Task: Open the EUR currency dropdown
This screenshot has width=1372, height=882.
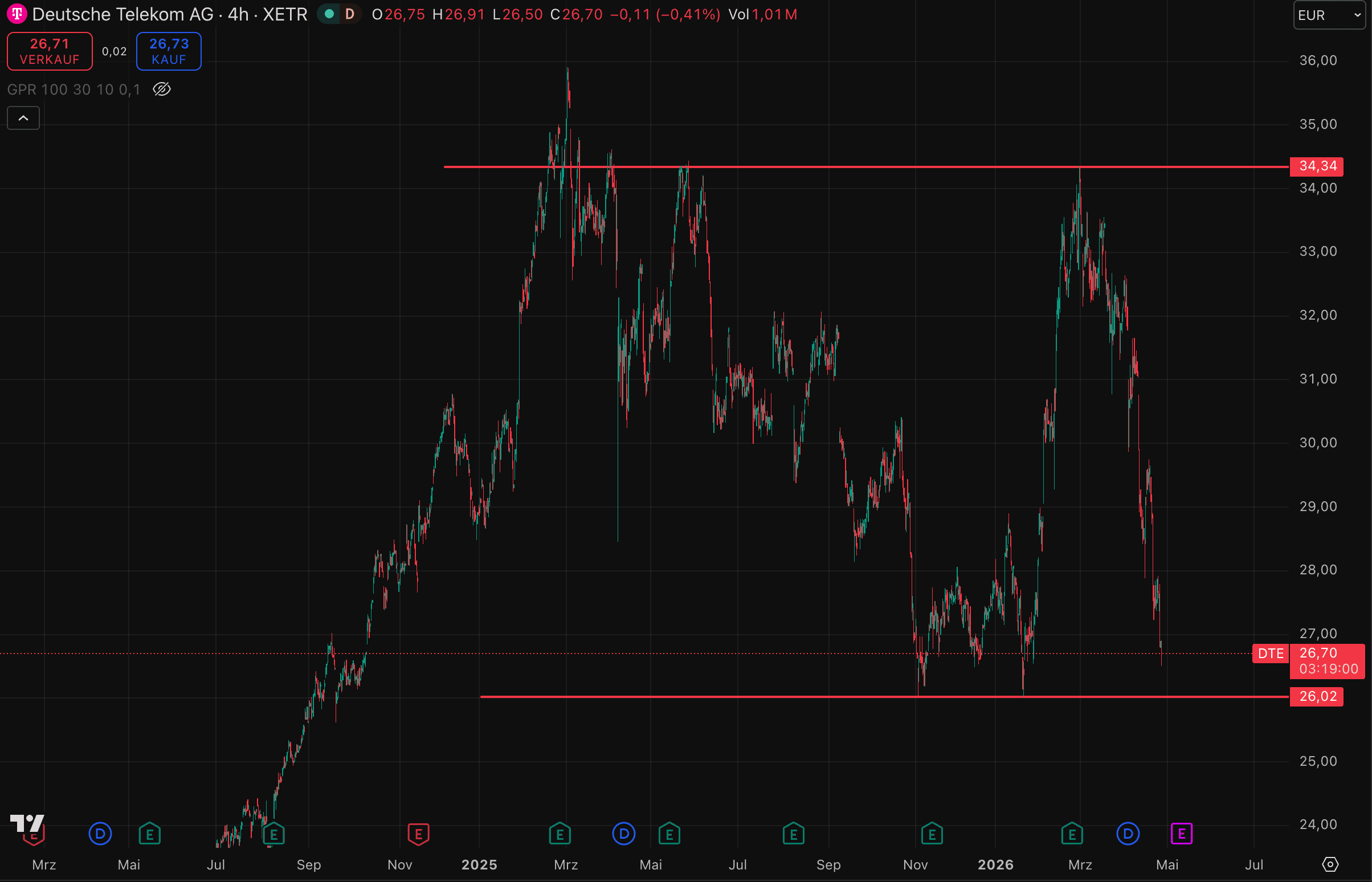Action: point(1329,15)
